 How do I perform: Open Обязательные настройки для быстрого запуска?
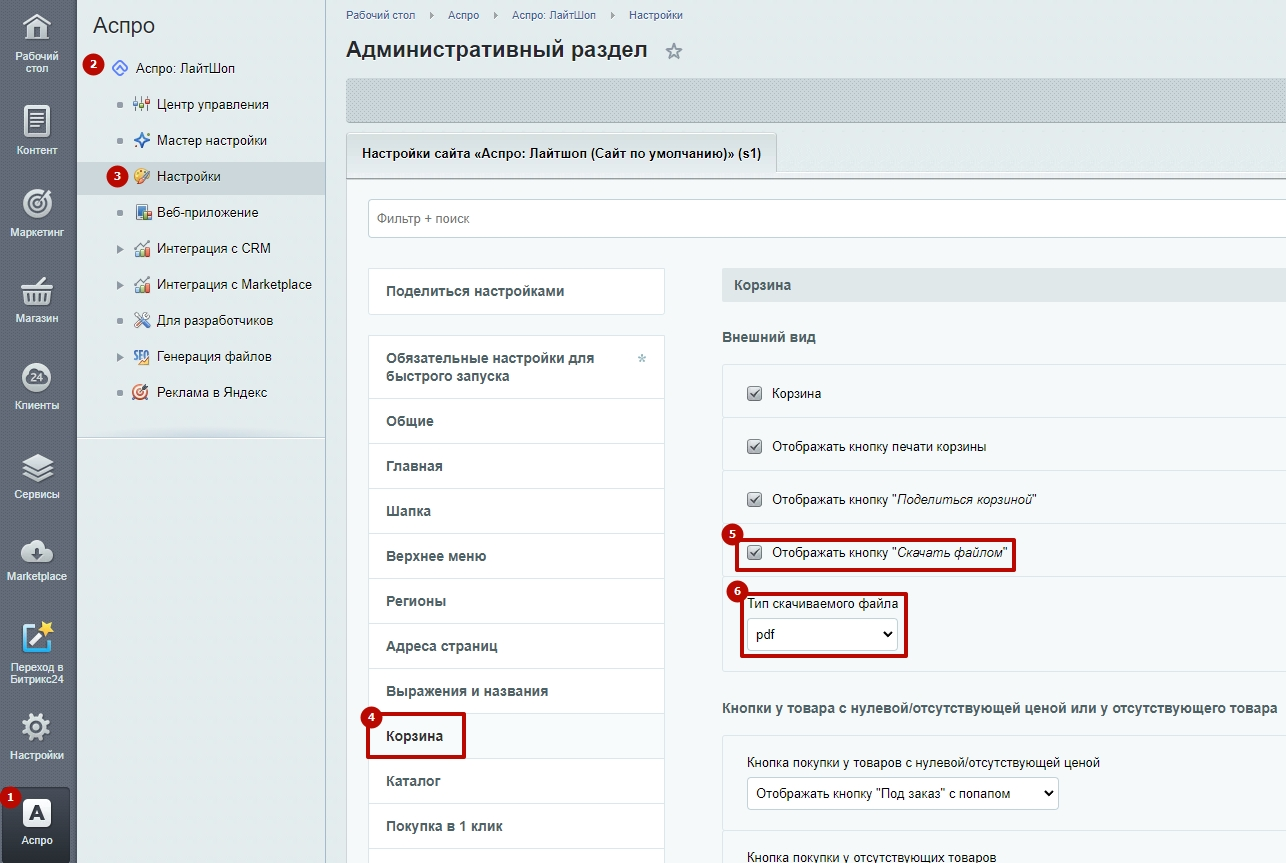pyautogui.click(x=516, y=367)
